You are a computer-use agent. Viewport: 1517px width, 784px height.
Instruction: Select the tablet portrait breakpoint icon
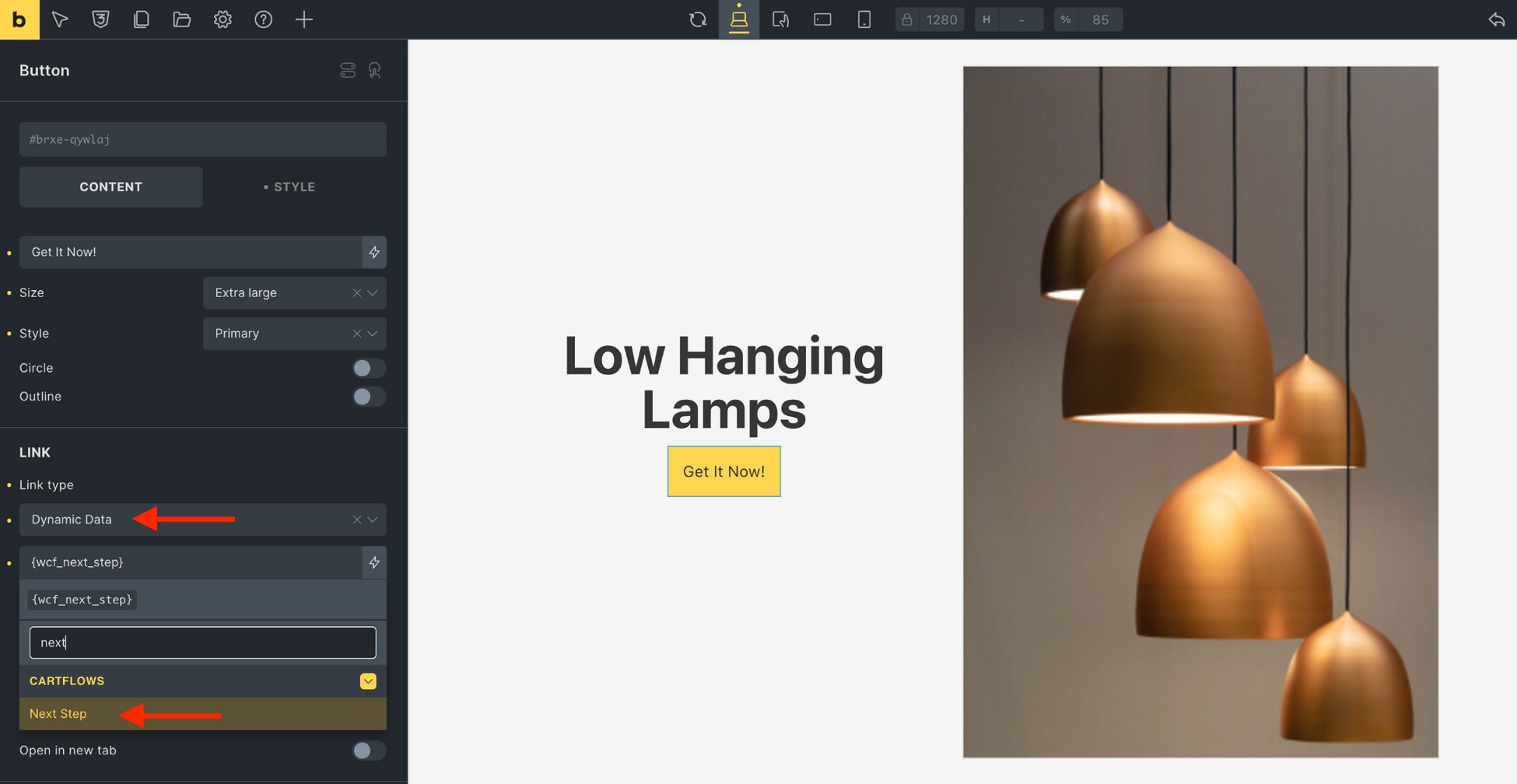(780, 19)
